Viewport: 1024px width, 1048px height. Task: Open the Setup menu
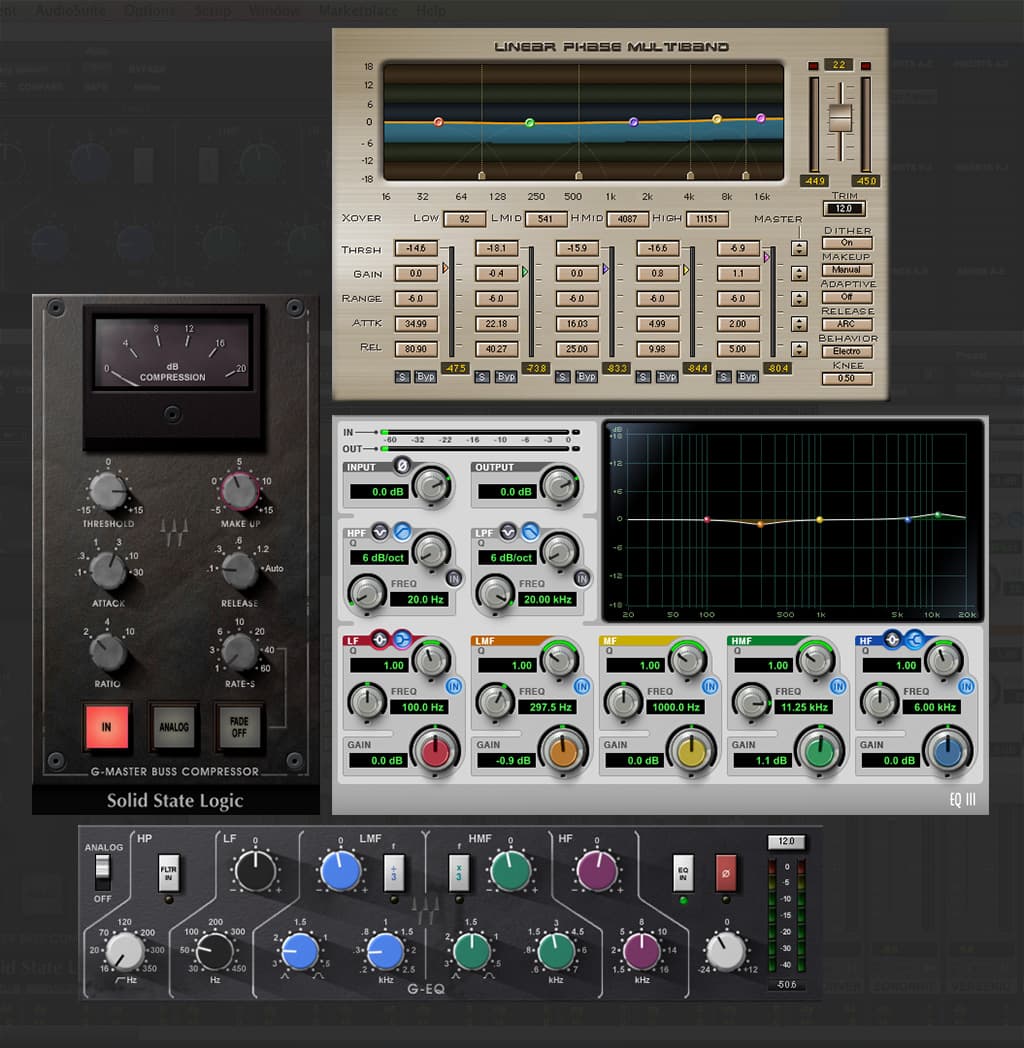(213, 11)
